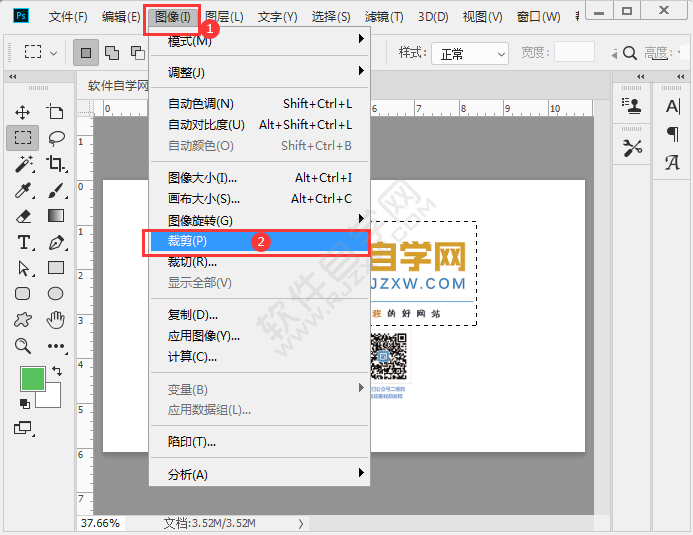Open the Paragraph panel icon
The width and height of the screenshot is (693, 535).
[x=673, y=134]
